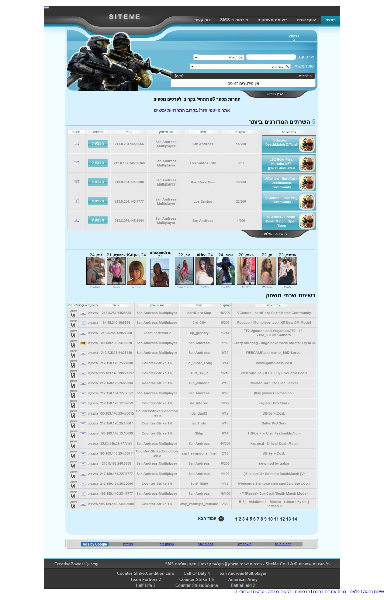Click the teal join button in third top-server row
The height and width of the screenshot is (600, 384).
click(98, 182)
